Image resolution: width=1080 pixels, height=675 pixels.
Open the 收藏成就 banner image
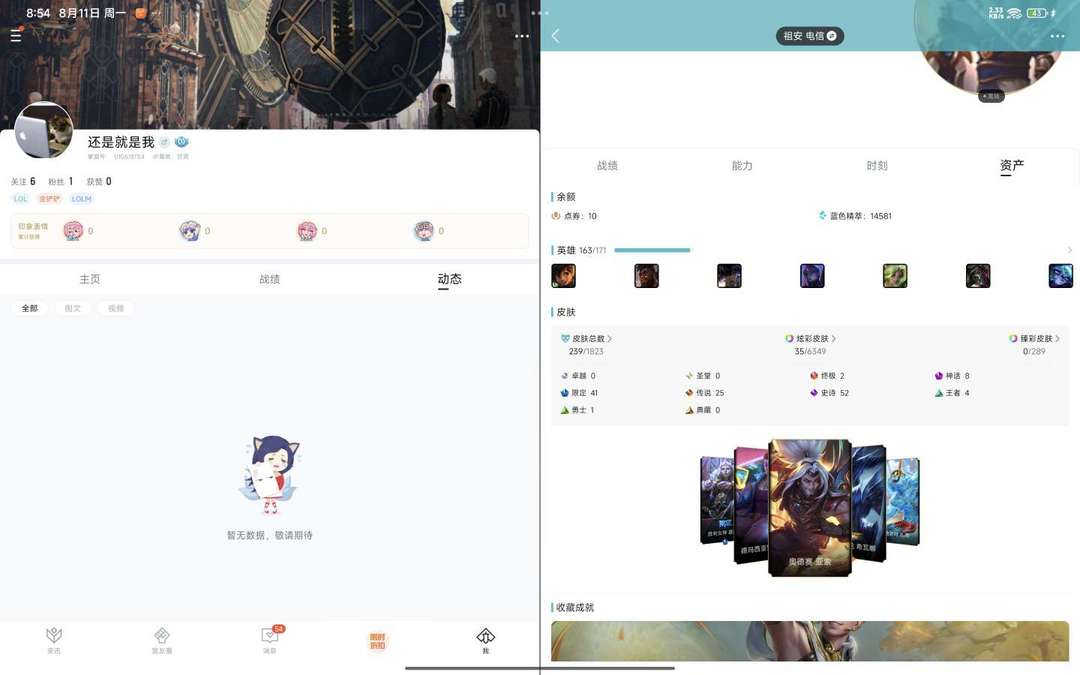tap(810, 641)
